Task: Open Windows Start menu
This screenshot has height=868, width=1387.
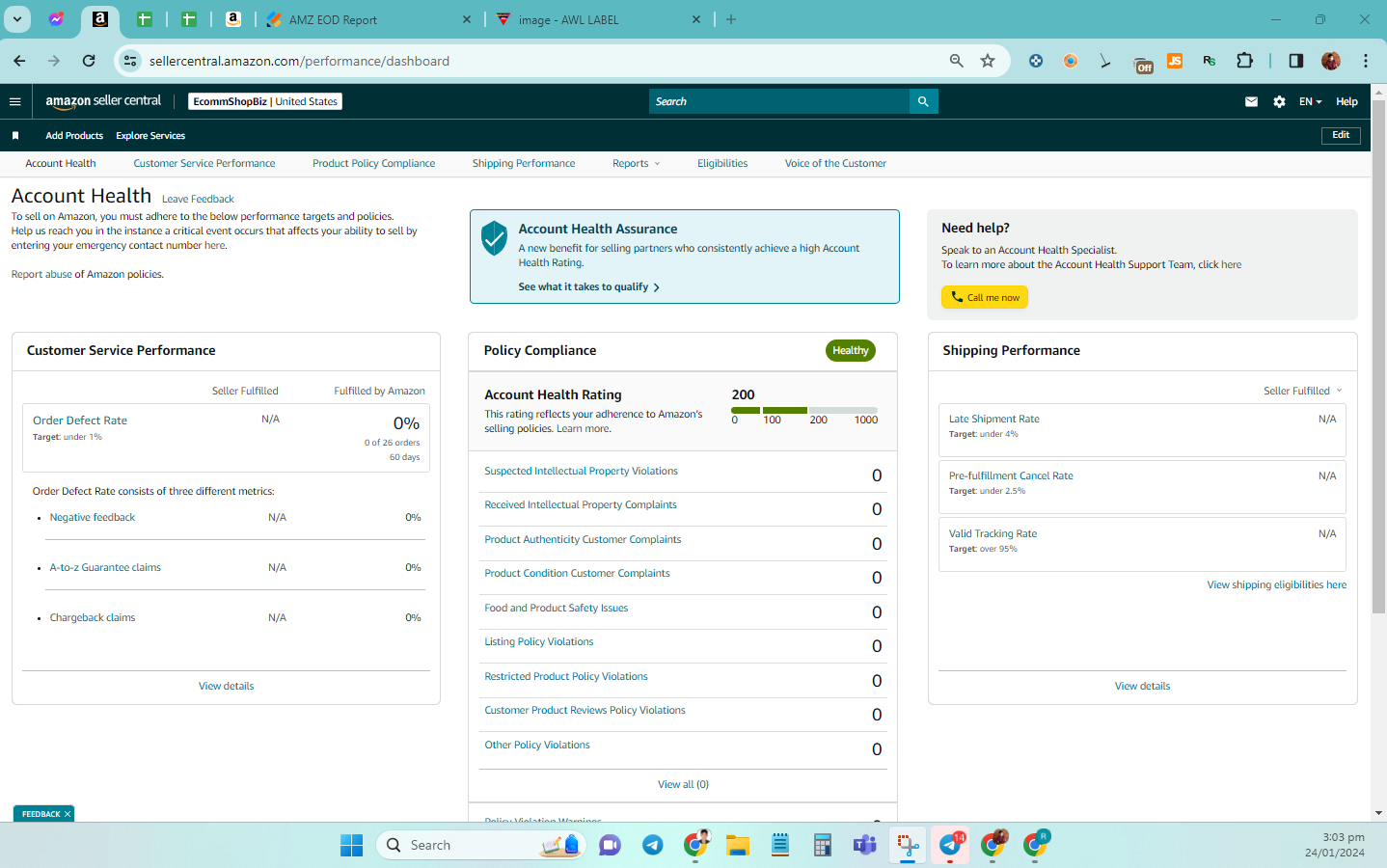Action: click(x=351, y=845)
